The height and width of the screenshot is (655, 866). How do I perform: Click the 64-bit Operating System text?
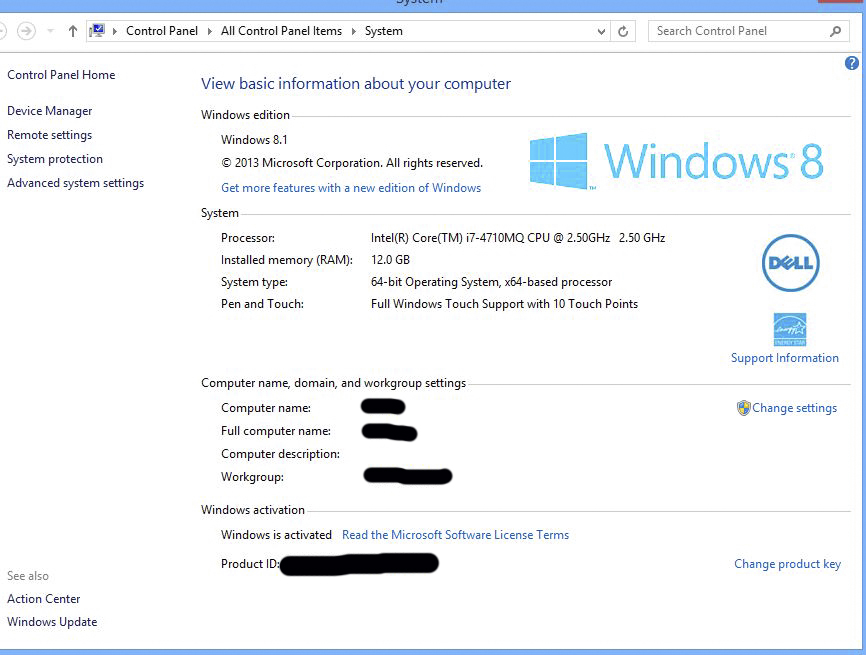[492, 282]
